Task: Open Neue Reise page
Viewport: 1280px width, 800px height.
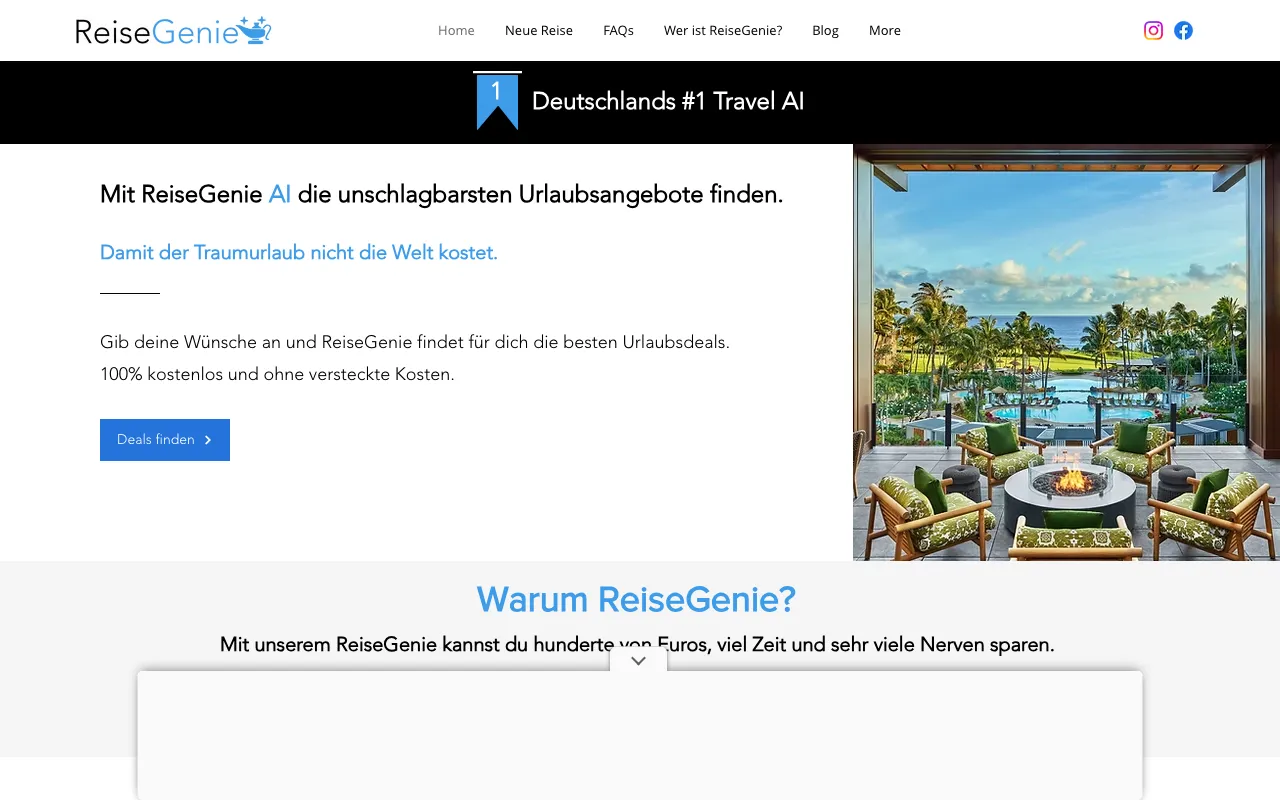Action: click(x=539, y=30)
